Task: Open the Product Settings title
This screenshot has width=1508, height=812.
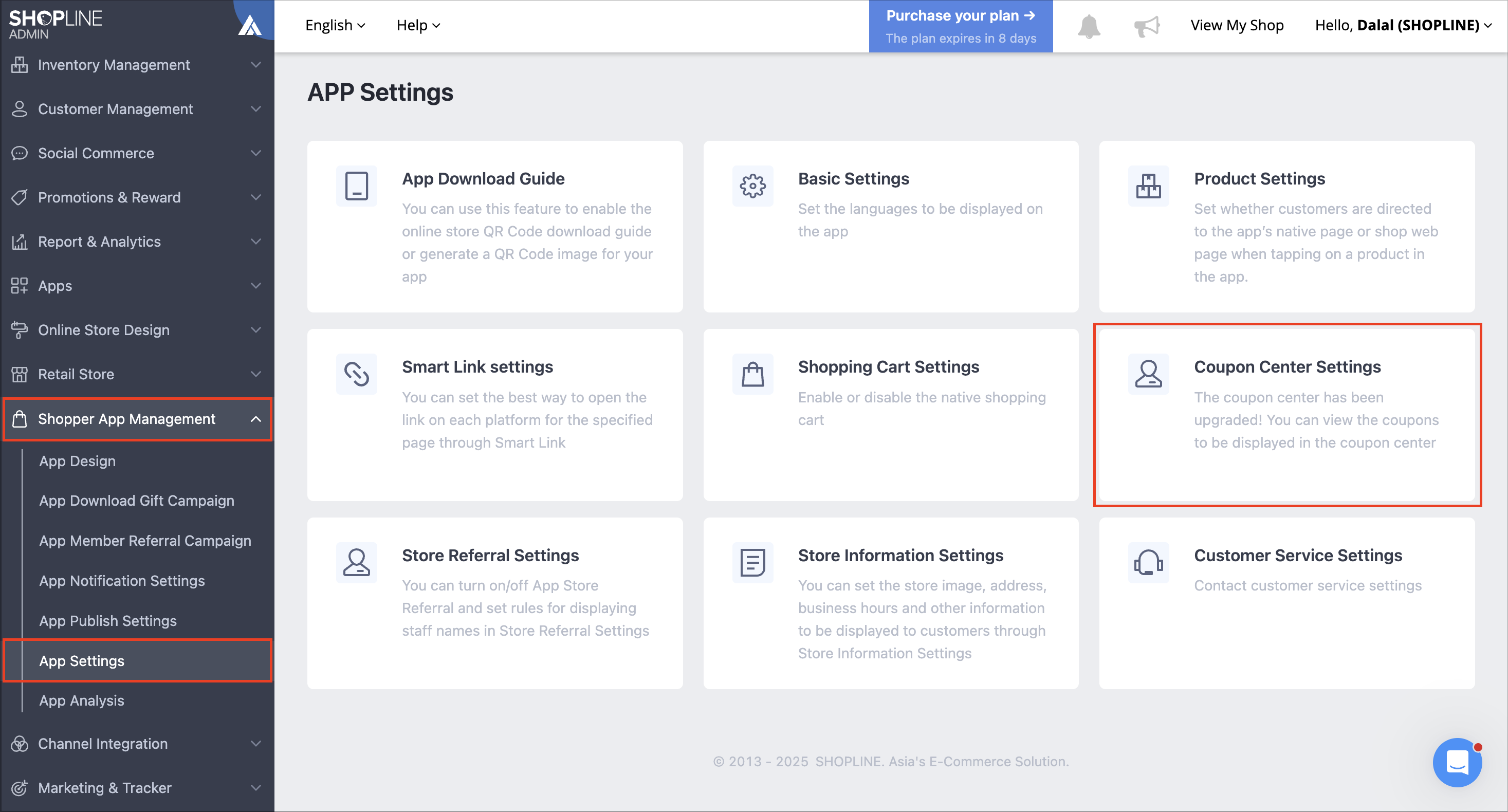Action: point(1259,178)
